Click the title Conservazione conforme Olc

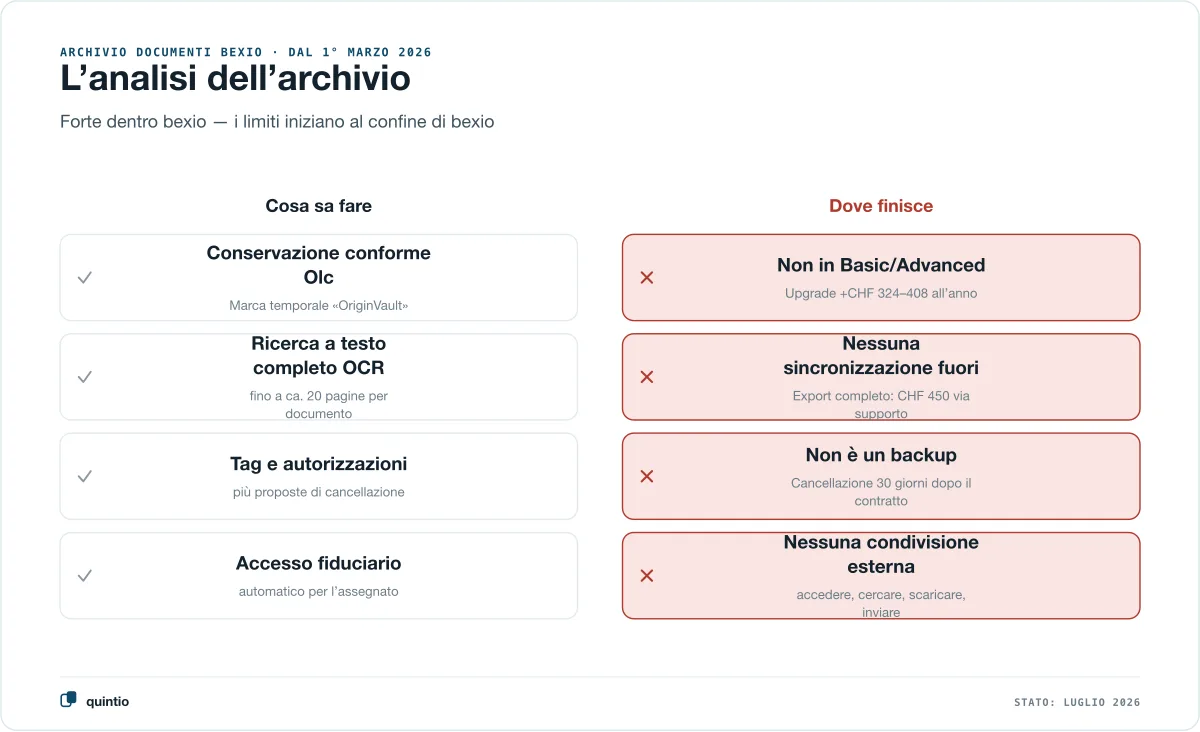pyautogui.click(x=319, y=265)
